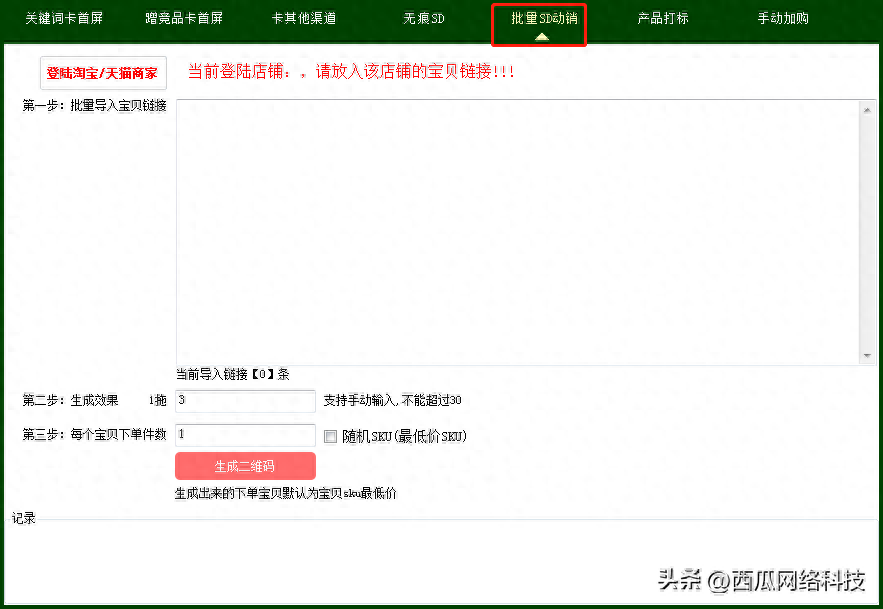This screenshot has width=883, height=609.
Task: Click the 当前导入链接 count label
Action: point(232,374)
